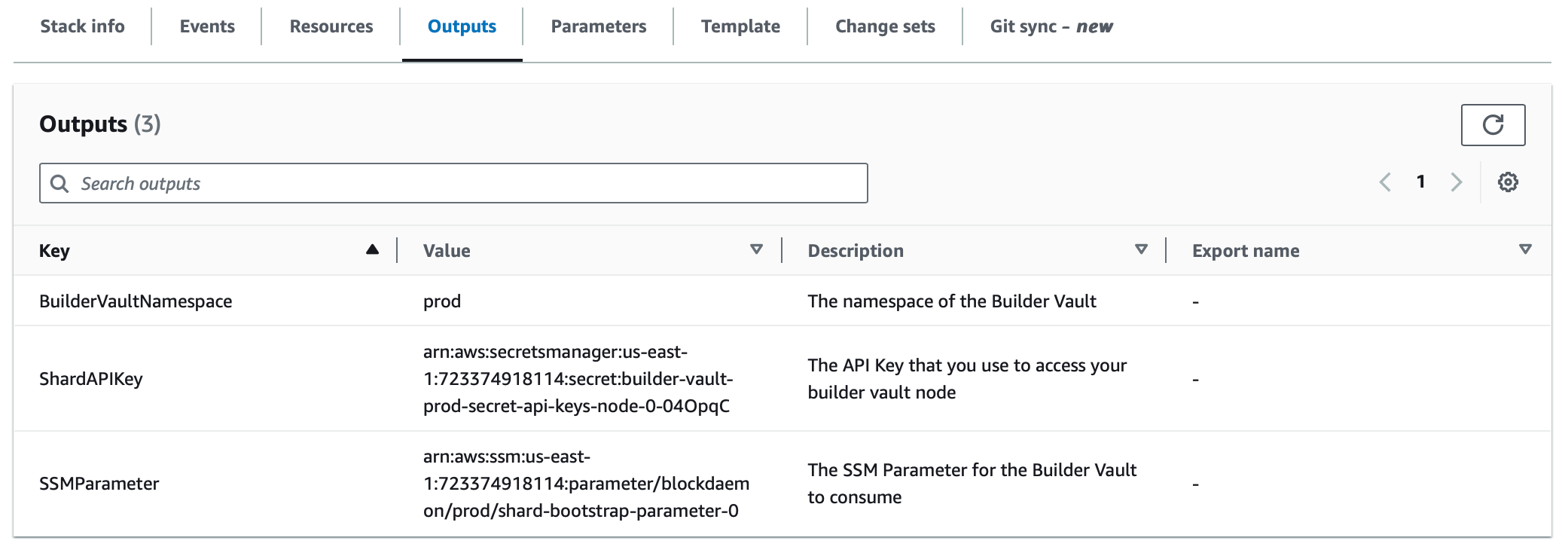Image resolution: width=1568 pixels, height=553 pixels.
Task: Select page number 1 in pagination
Action: coord(1420,182)
